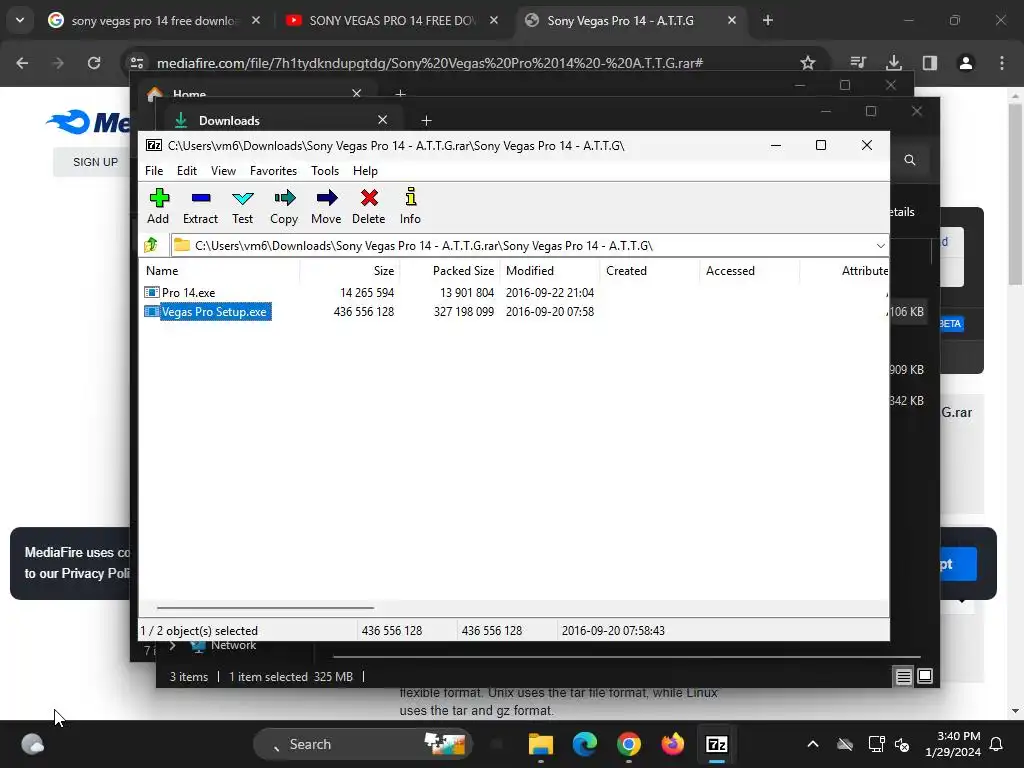Viewport: 1024px width, 768px height.
Task: Open the Chrome tab search dropdown arrow
Action: [x=20, y=20]
